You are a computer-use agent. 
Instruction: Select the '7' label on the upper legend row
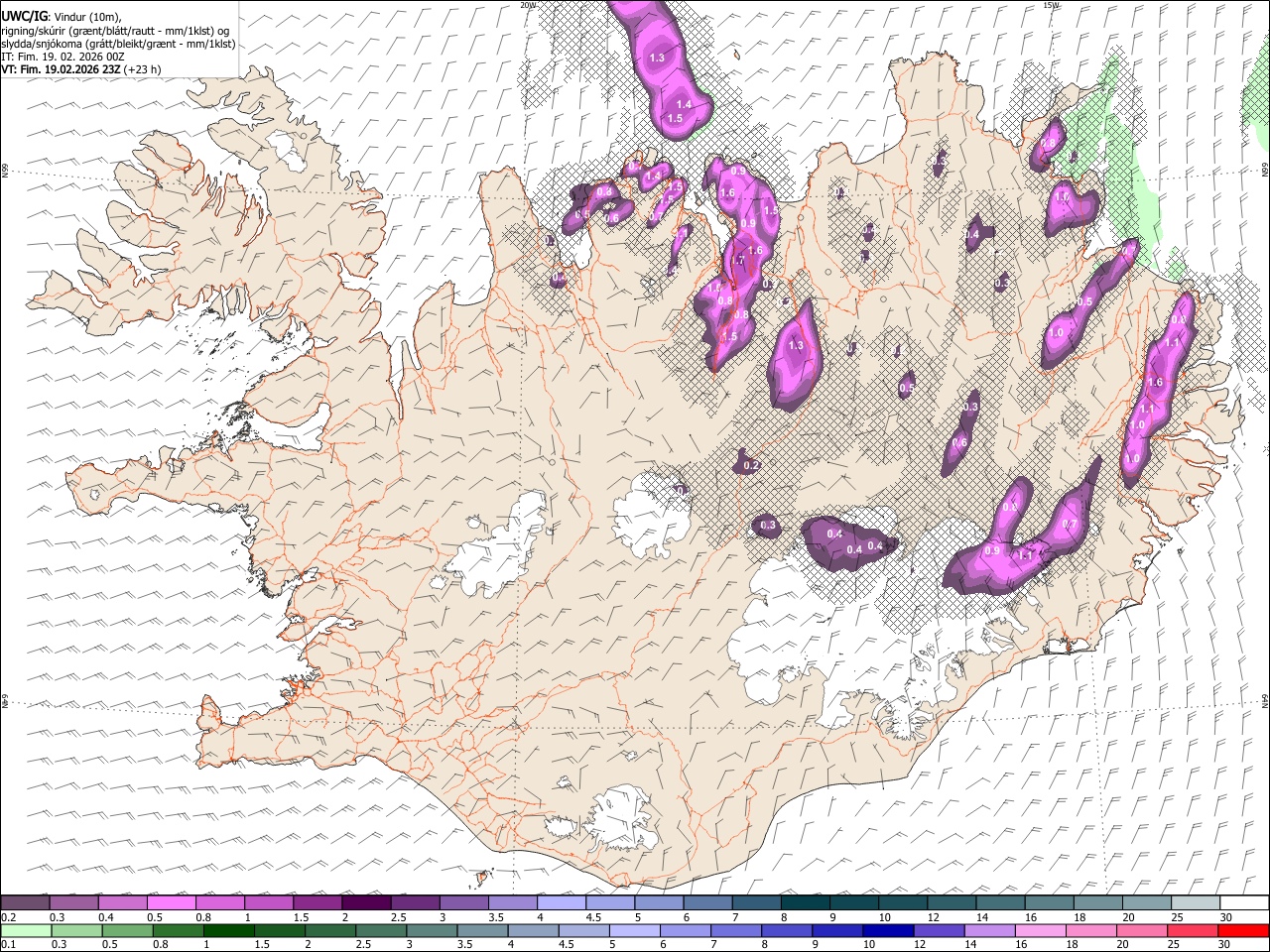tap(735, 917)
